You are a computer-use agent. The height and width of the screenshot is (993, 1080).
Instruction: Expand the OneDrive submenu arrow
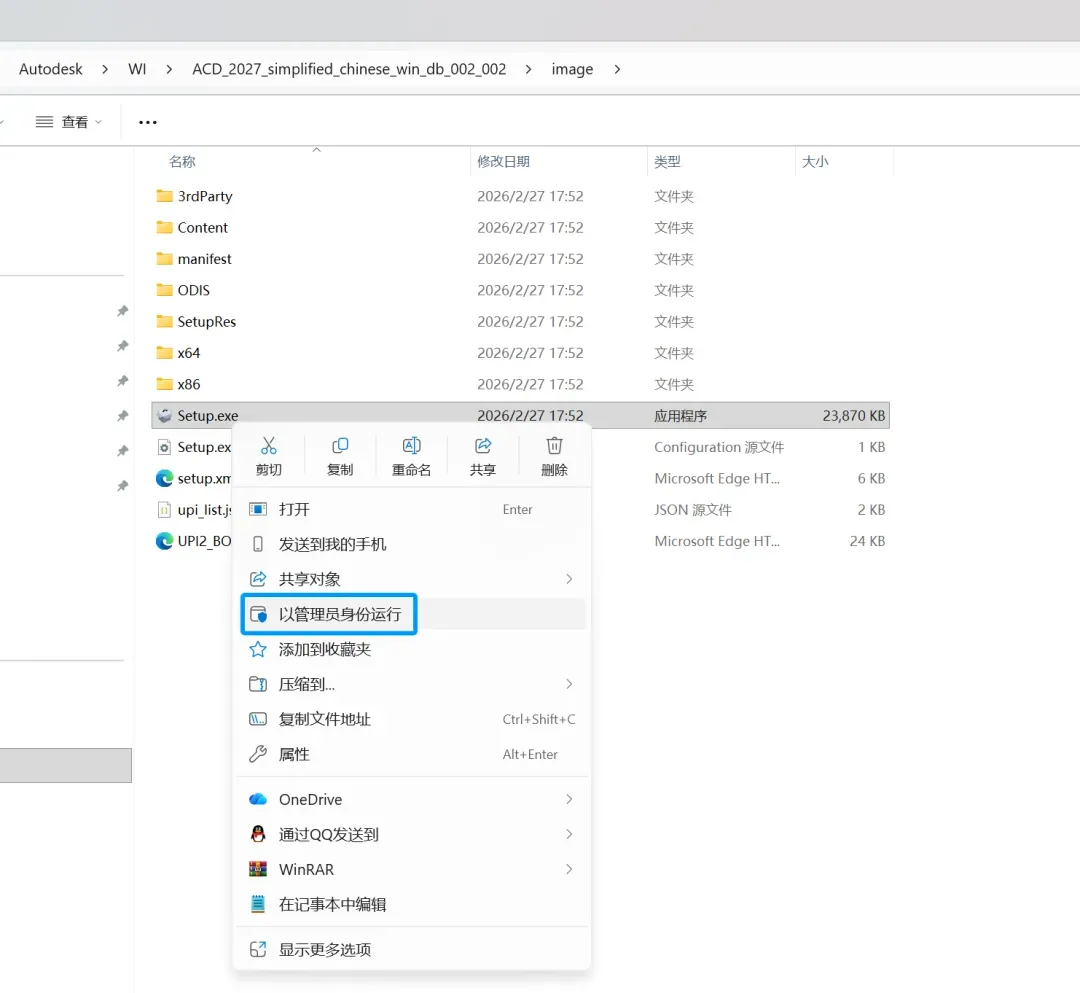(x=569, y=799)
